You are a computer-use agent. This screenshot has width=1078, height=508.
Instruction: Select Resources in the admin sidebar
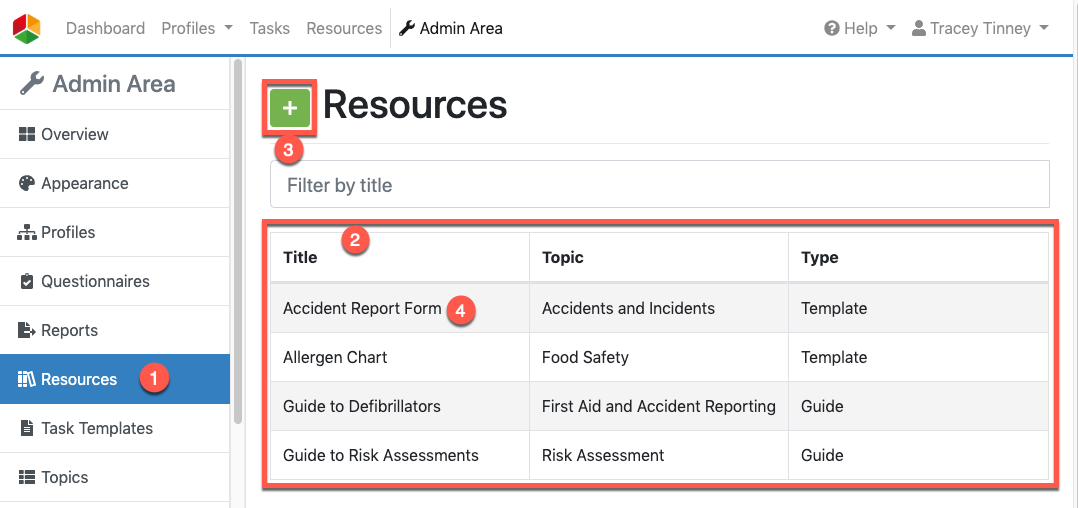coord(115,379)
